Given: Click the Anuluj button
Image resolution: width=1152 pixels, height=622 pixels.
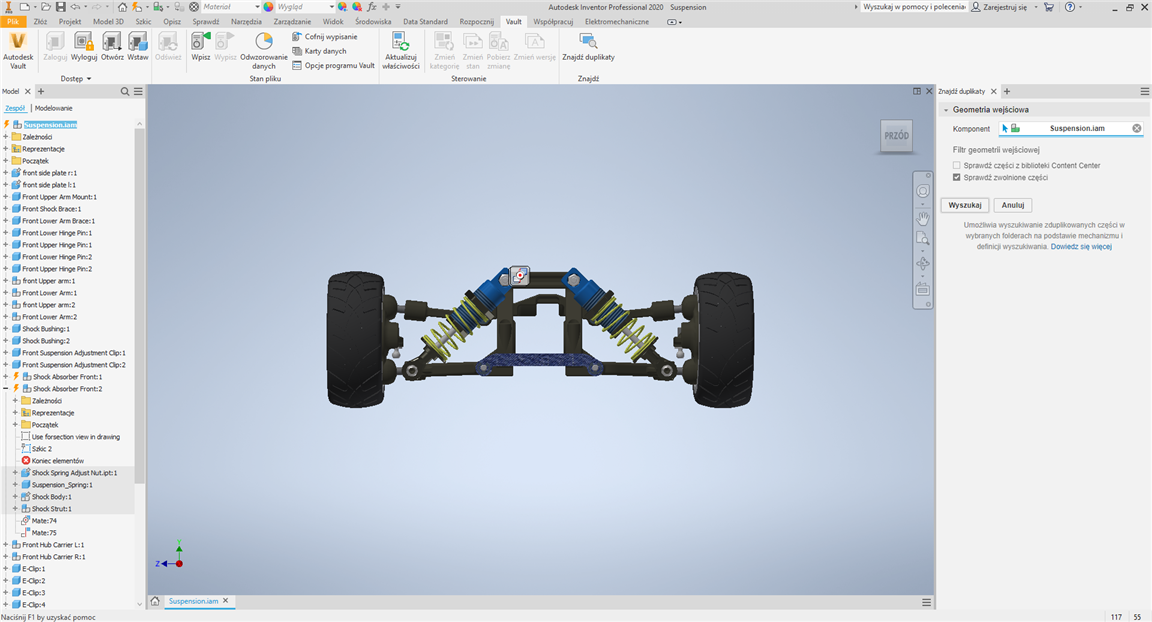Looking at the screenshot, I should 1012,205.
